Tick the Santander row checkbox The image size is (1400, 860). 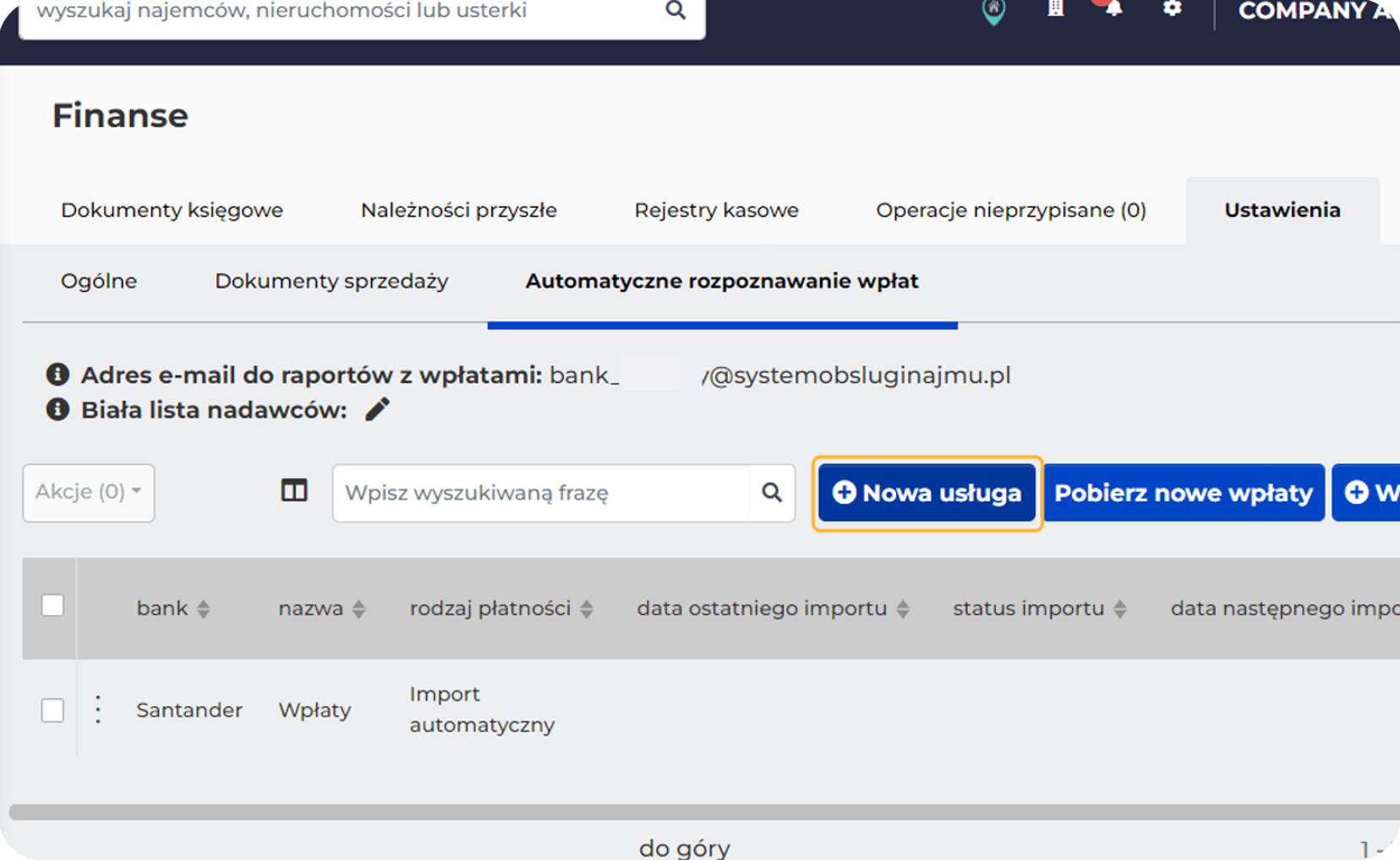pos(52,709)
